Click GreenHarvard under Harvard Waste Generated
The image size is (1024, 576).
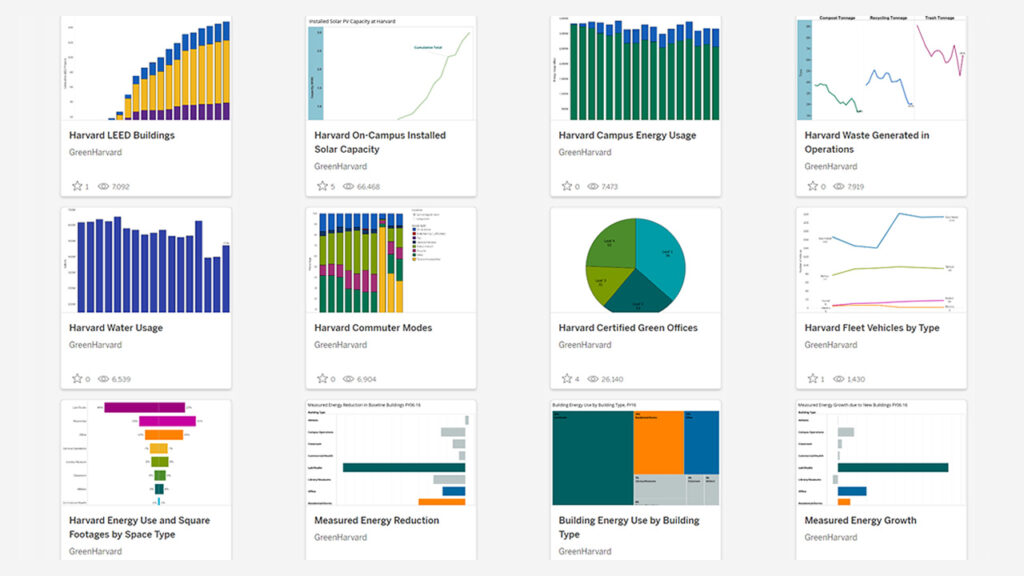[831, 167]
